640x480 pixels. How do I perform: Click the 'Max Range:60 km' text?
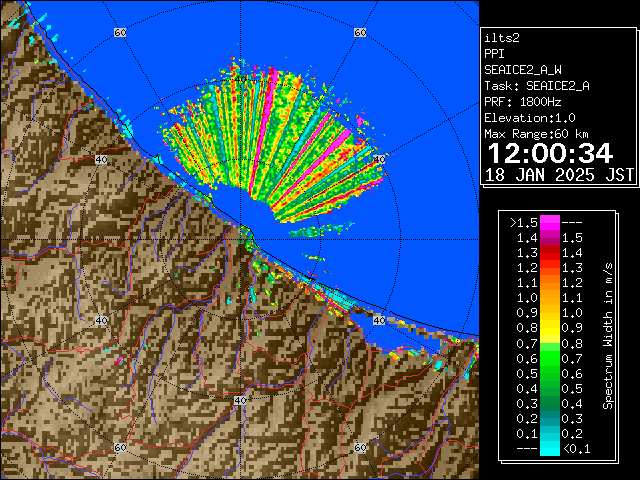[536, 134]
